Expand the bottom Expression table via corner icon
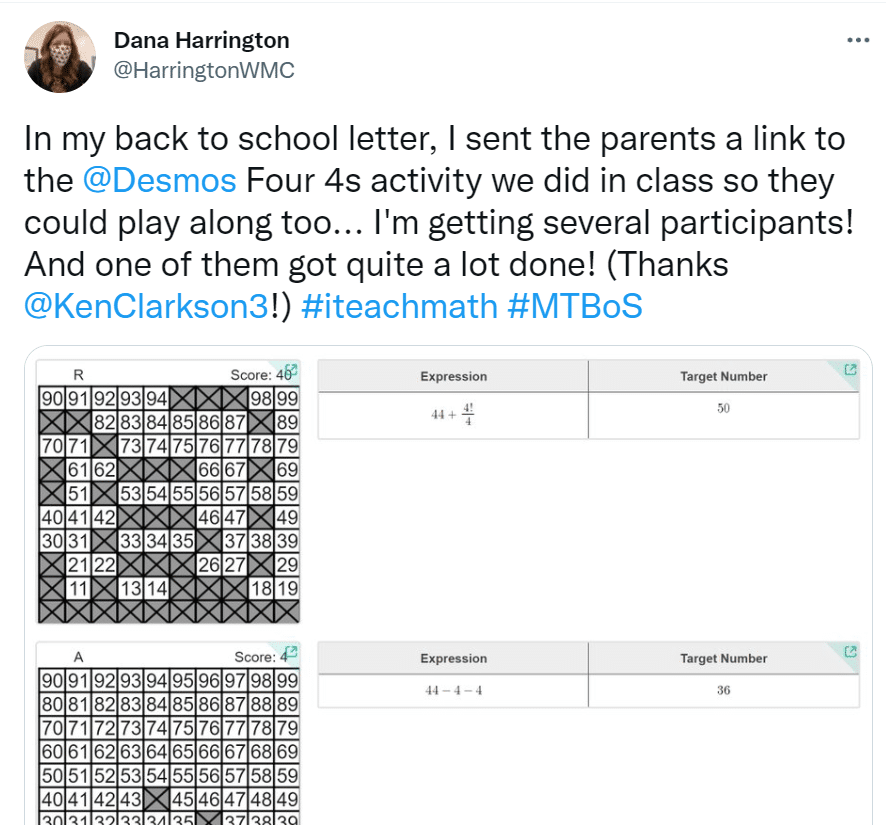Viewport: 886px width, 825px height. (x=850, y=652)
